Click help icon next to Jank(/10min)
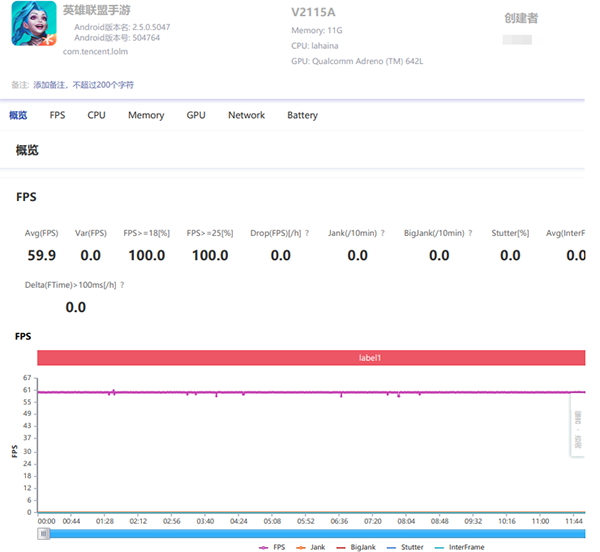Viewport: 600px width, 552px height. tap(384, 233)
